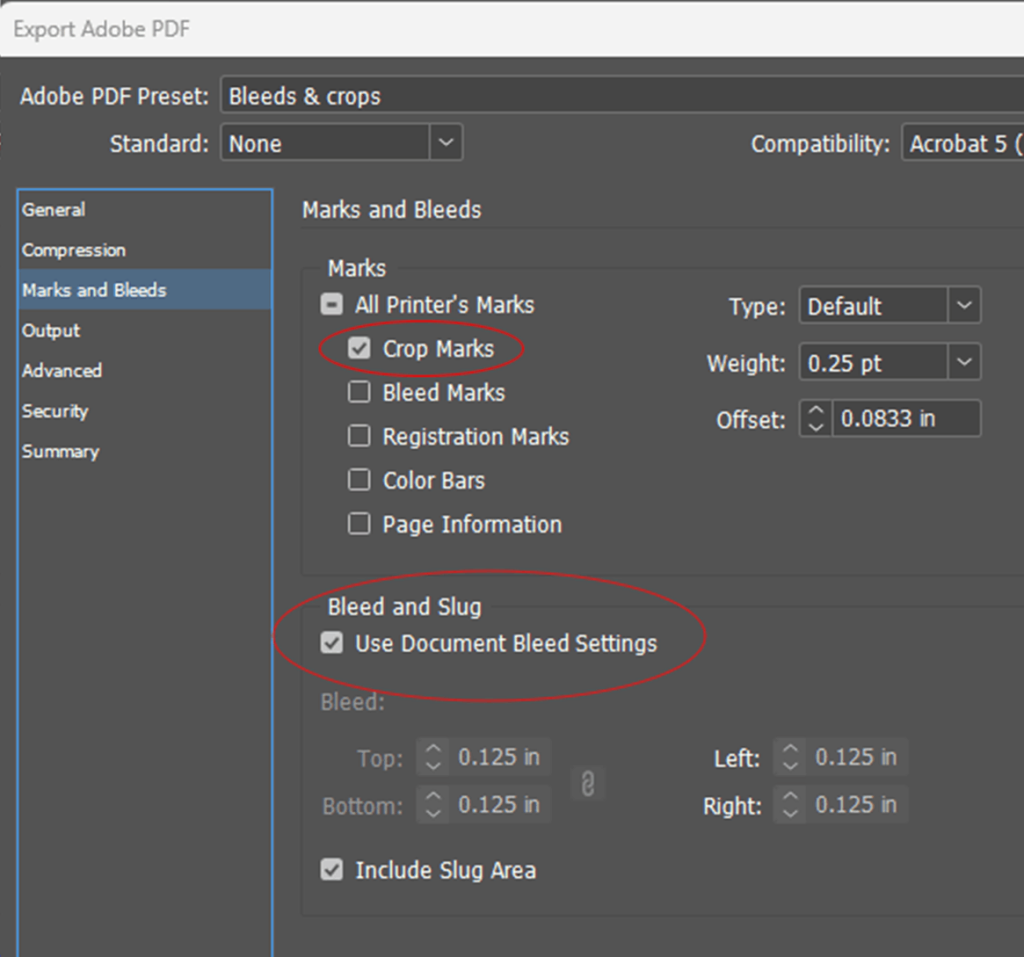This screenshot has height=957, width=1024.
Task: Enable the Bleed Marks checkbox
Action: [359, 393]
